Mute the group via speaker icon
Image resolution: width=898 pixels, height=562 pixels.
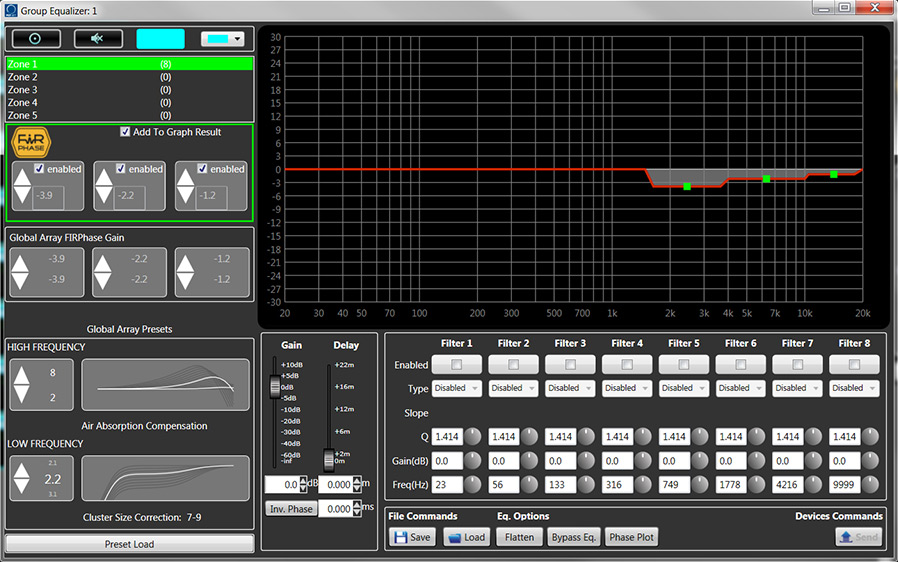click(98, 38)
